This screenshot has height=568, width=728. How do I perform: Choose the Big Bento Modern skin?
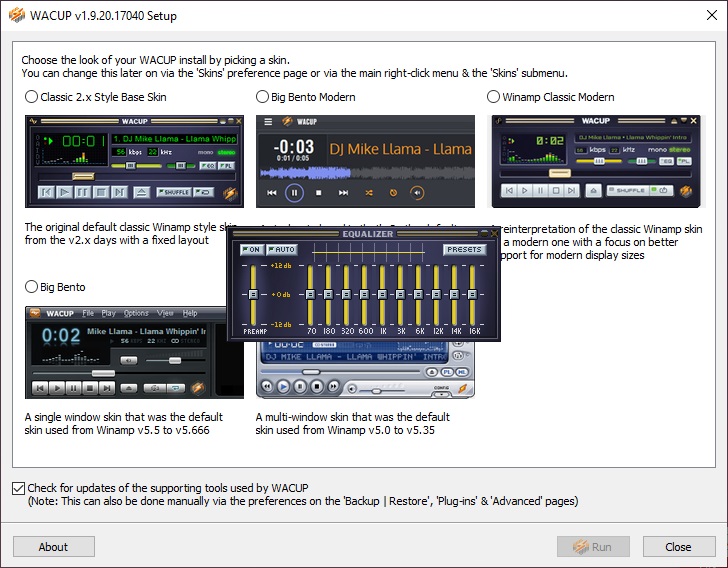(x=263, y=97)
